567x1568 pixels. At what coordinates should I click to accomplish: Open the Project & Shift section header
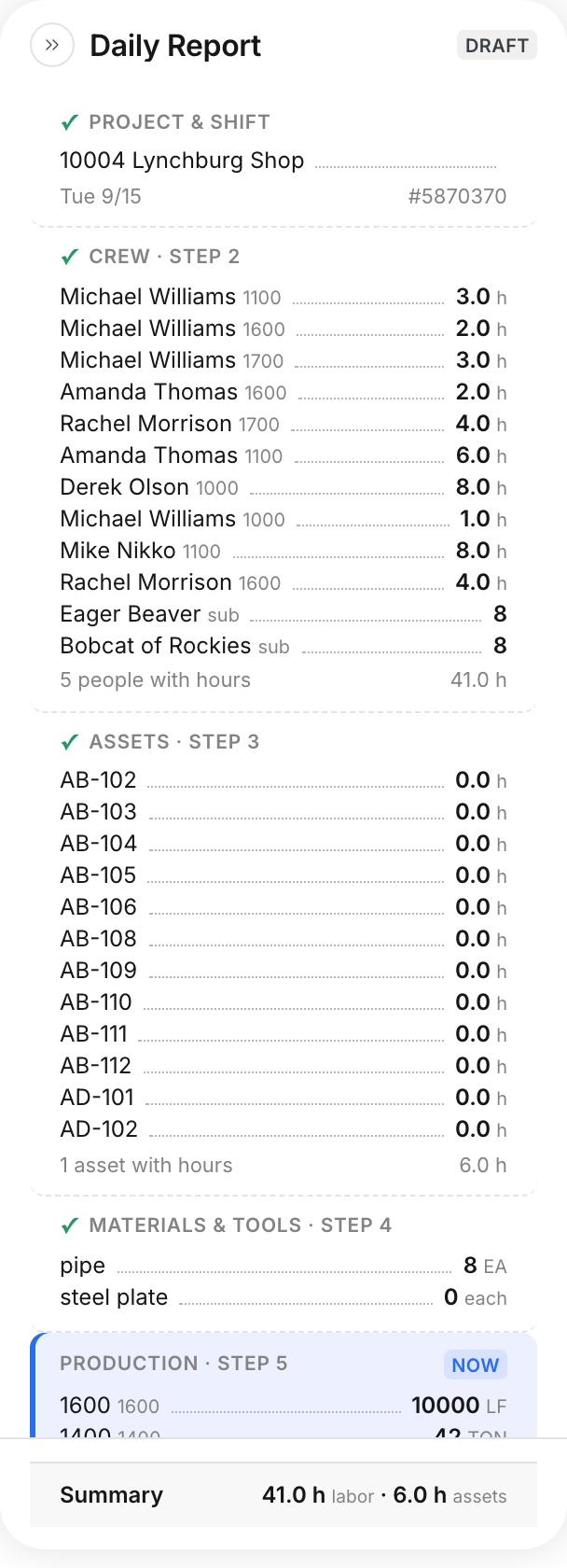point(179,122)
